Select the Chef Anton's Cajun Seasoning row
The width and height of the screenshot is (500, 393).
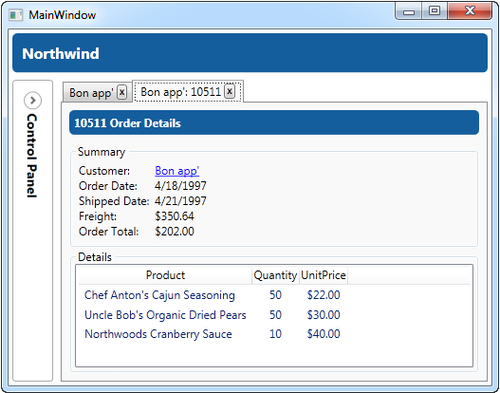274,295
